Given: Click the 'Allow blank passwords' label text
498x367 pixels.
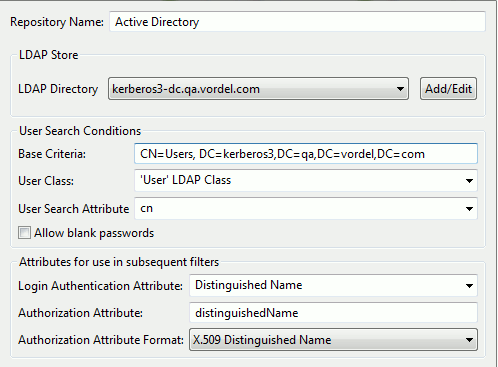Looking at the screenshot, I should pos(94,233).
